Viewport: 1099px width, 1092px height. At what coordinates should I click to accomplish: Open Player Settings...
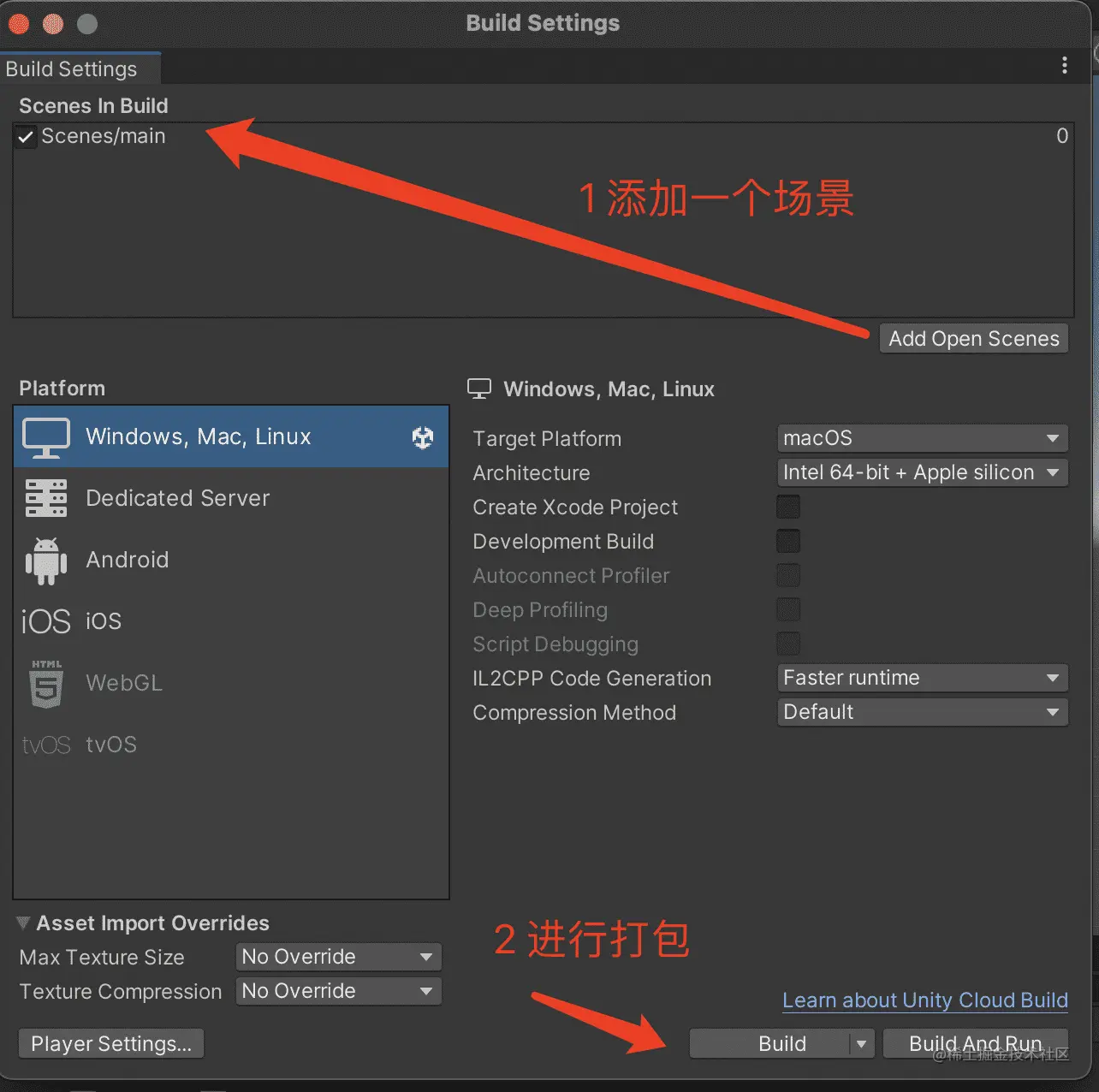click(x=111, y=1044)
